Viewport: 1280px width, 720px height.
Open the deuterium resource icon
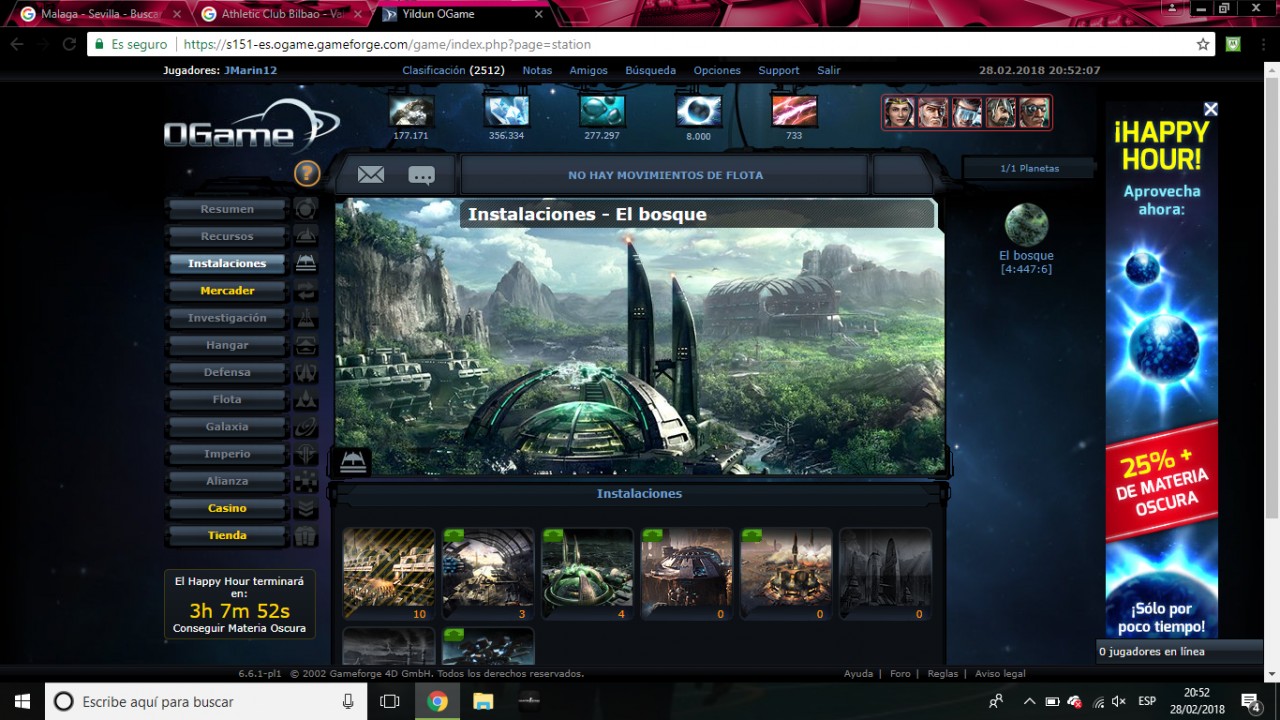point(602,110)
